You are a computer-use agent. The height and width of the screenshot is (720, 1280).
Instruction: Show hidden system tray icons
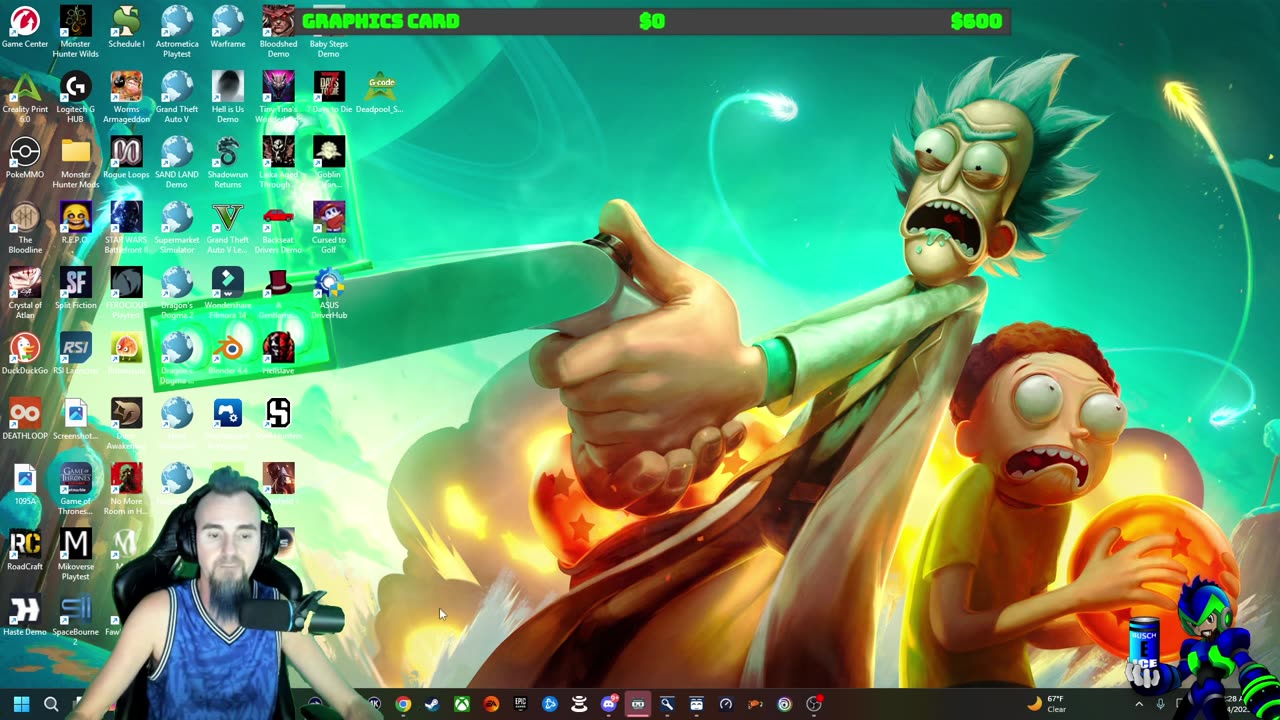pos(1138,704)
